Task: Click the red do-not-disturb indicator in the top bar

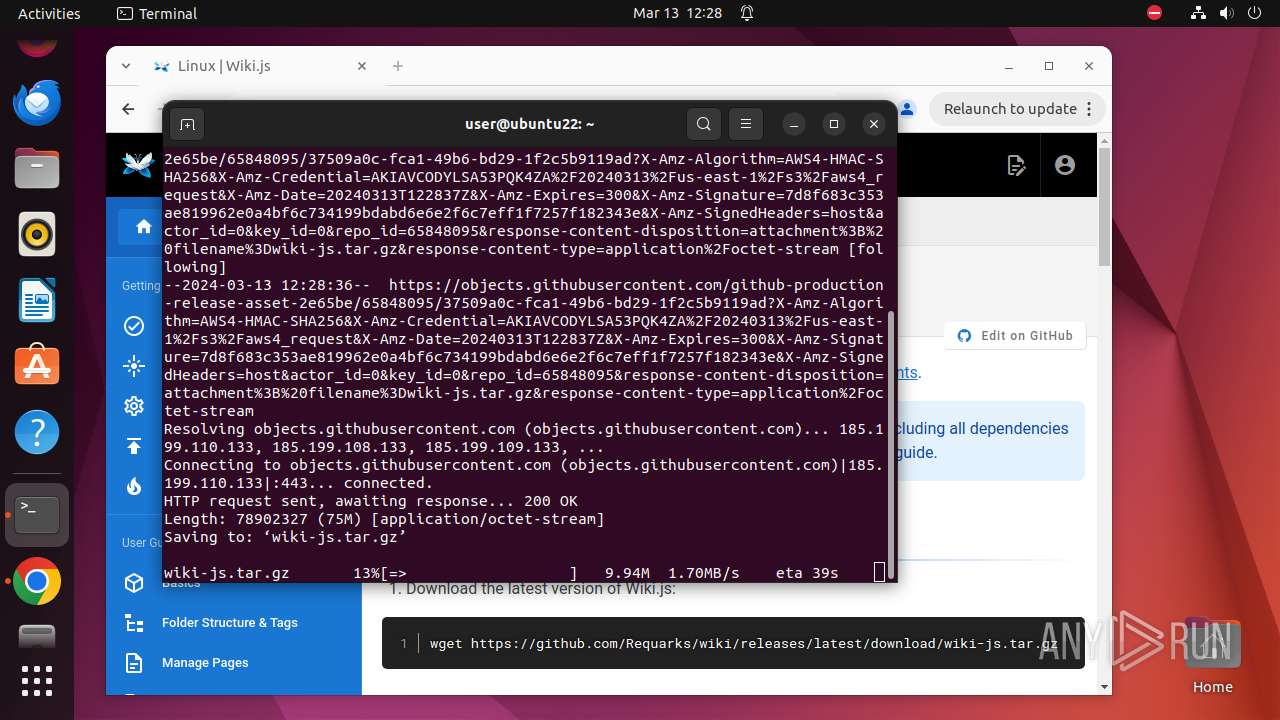Action: click(1155, 13)
